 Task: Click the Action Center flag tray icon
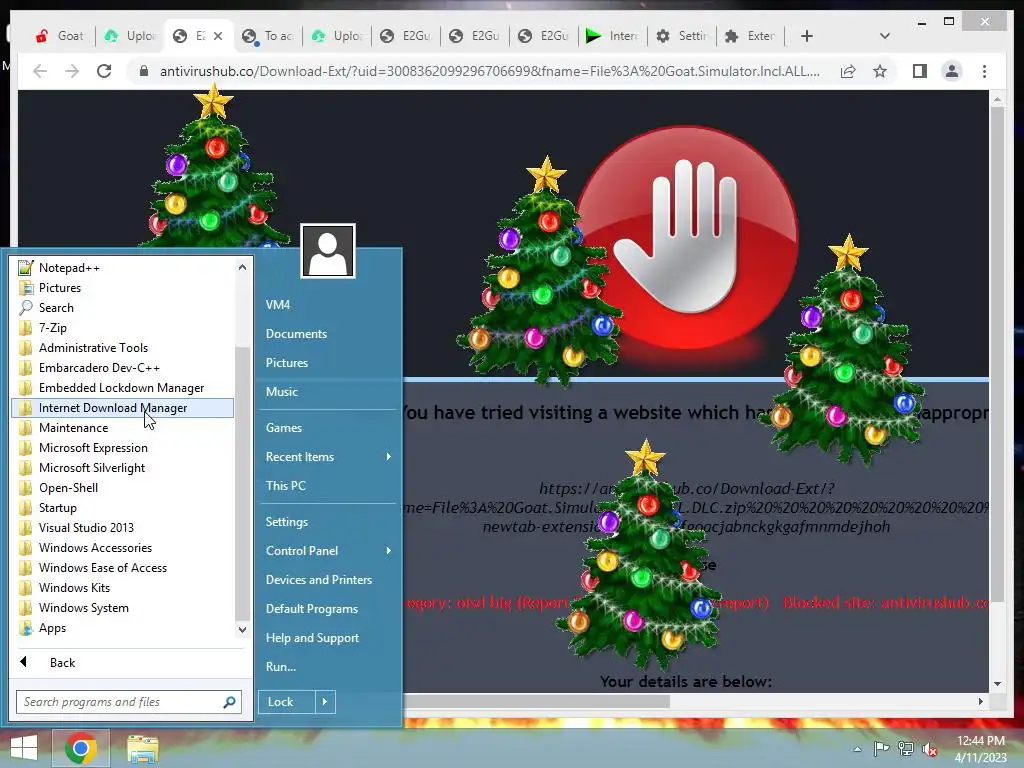(881, 749)
